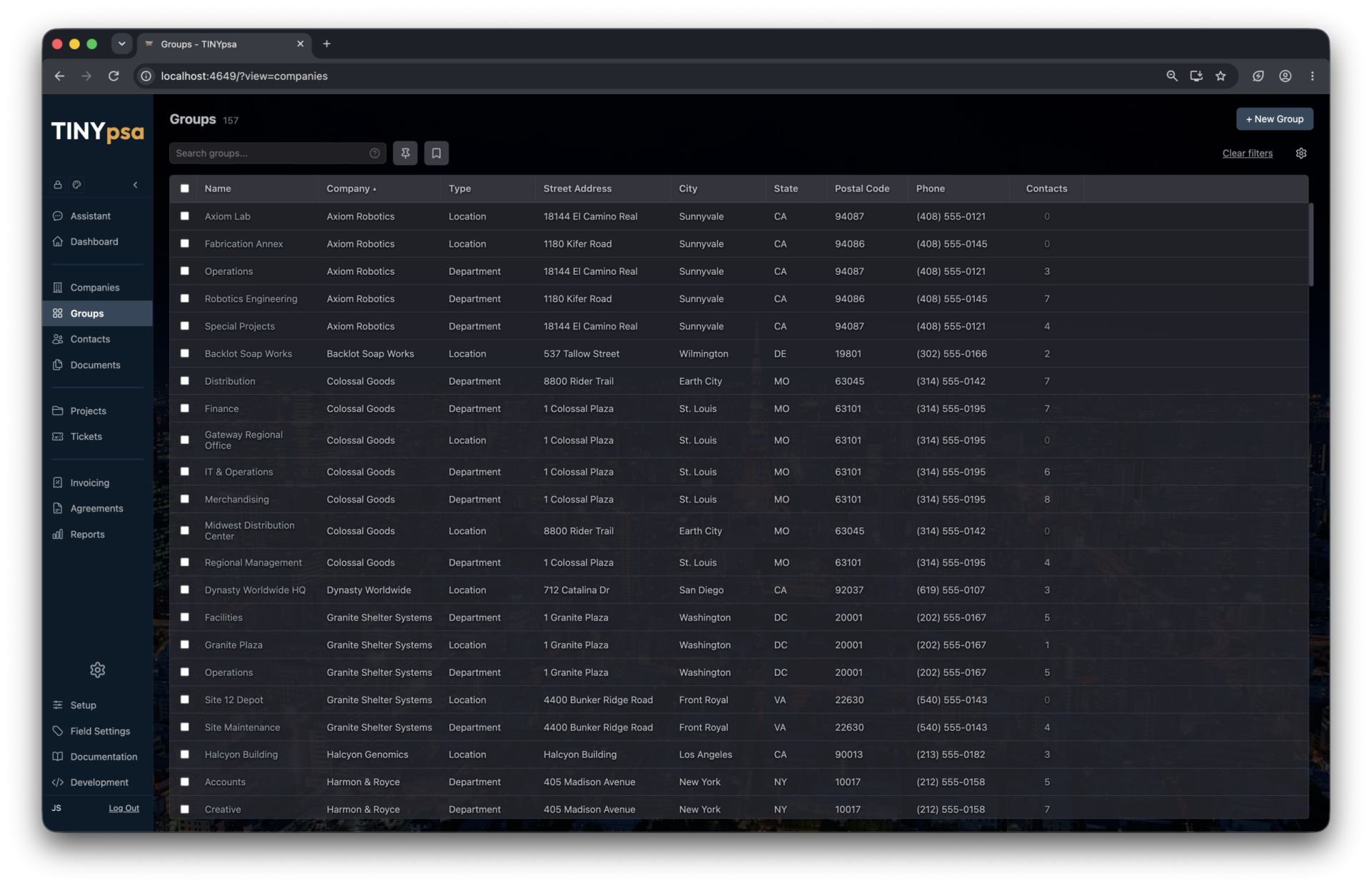Check the Robotics Engineering row checkbox
Image resolution: width=1372 pixels, height=888 pixels.
click(184, 298)
